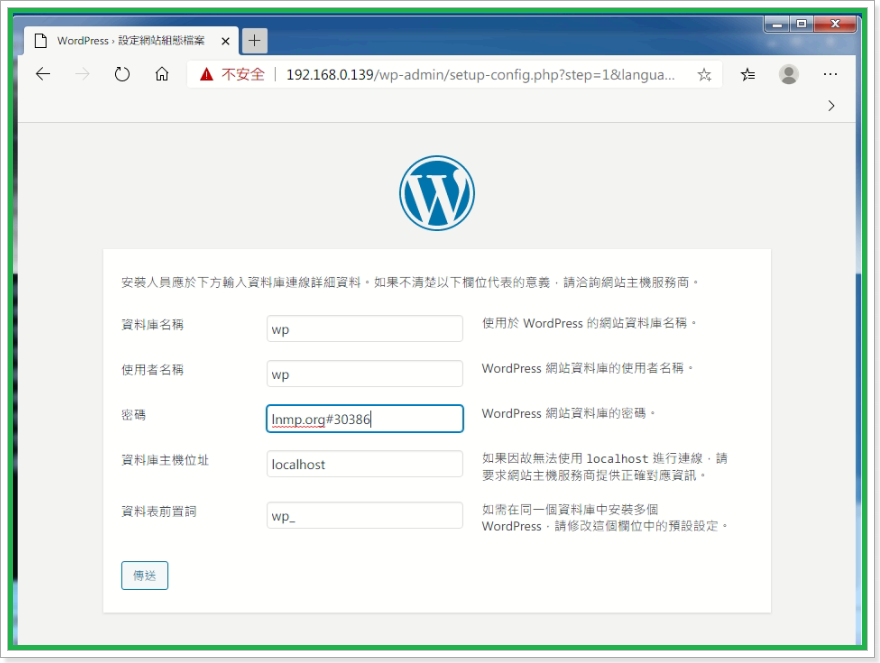This screenshot has height=663, width=880.
Task: Click the forward navigation arrow
Action: [x=82, y=74]
